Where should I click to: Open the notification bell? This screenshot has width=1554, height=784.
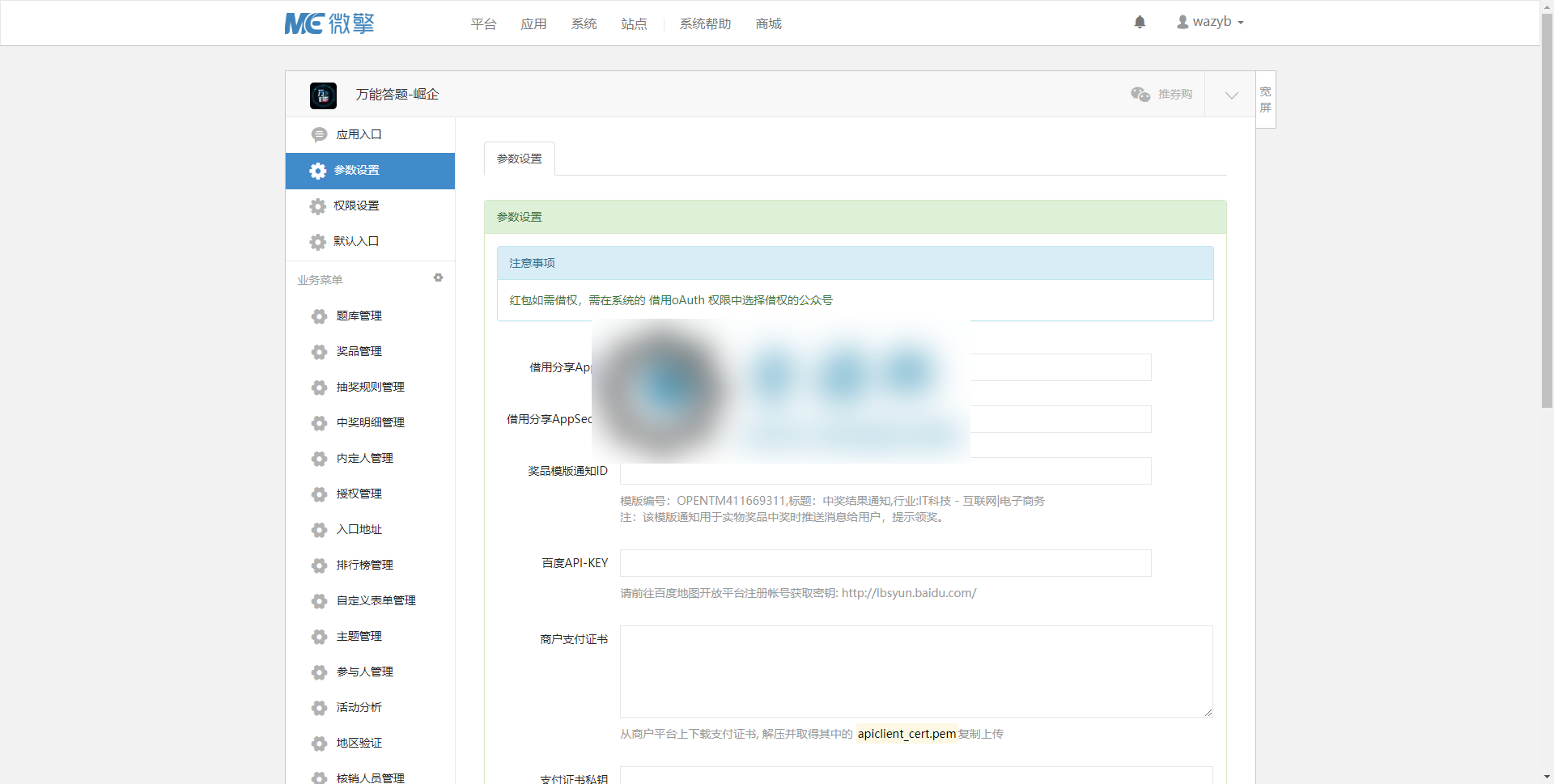pyautogui.click(x=1140, y=22)
